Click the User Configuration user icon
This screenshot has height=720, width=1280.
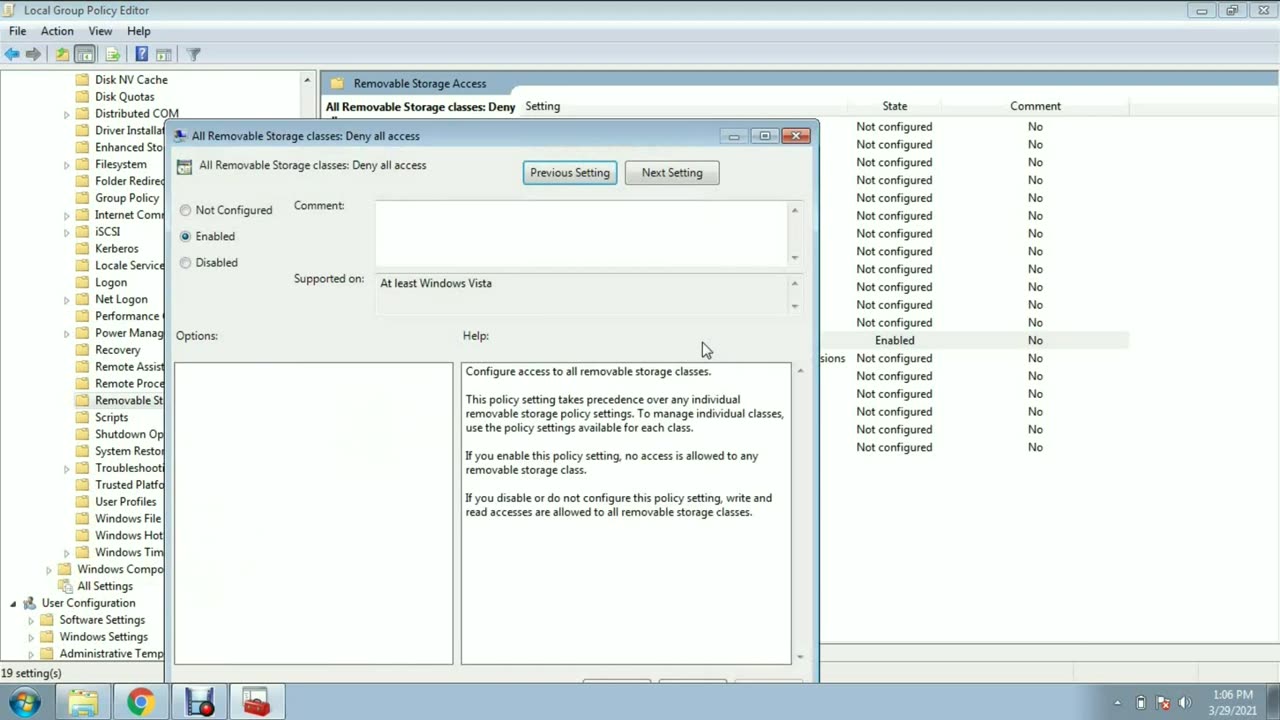30,603
